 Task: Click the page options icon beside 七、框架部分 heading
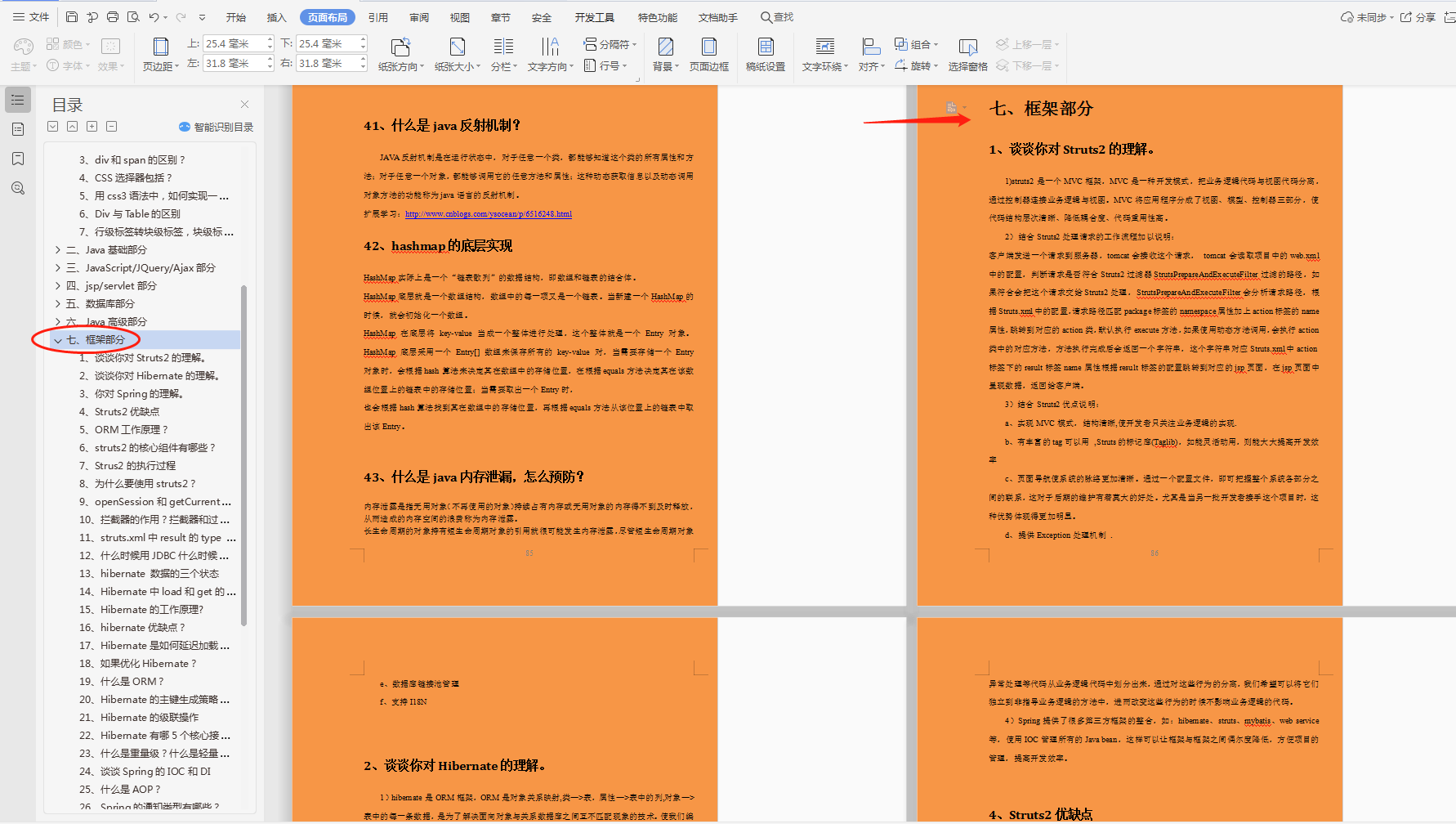(x=953, y=107)
